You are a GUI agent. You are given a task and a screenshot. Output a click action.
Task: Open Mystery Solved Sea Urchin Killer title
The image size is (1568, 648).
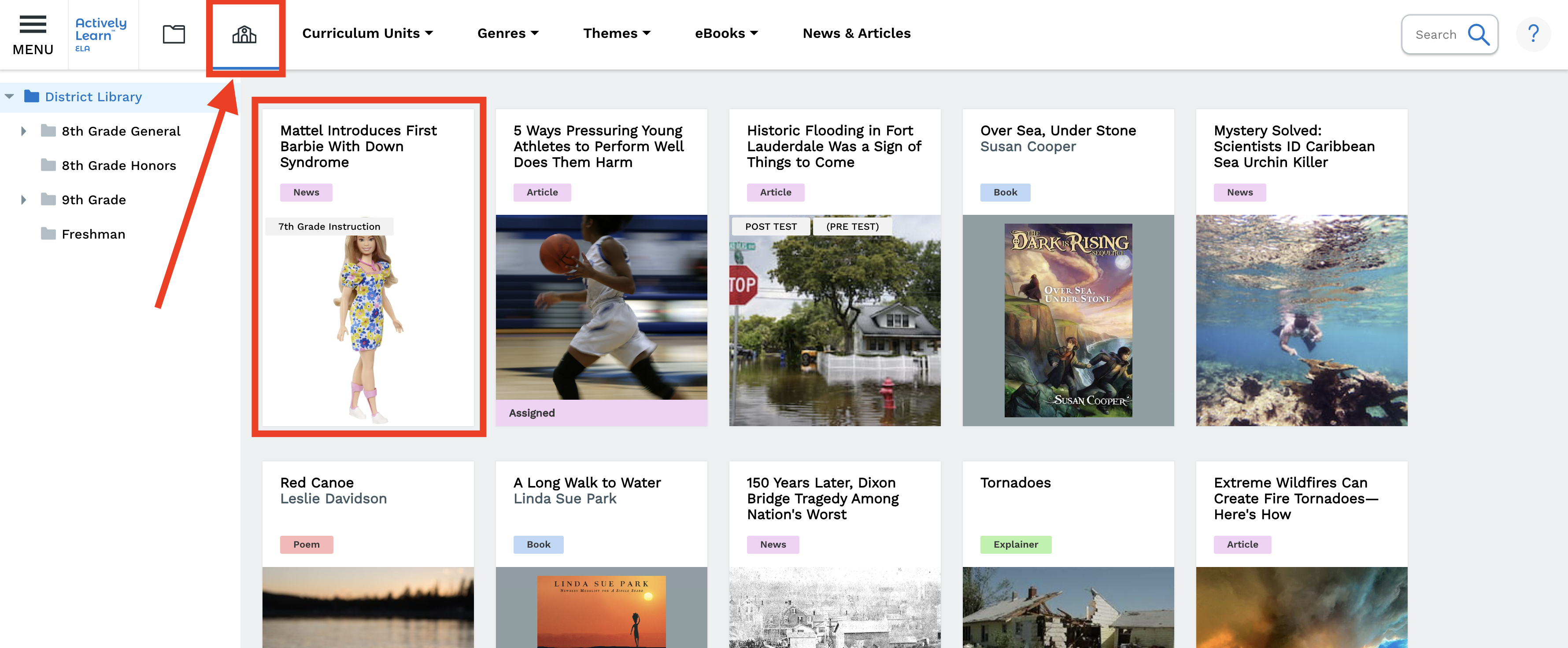click(1294, 146)
